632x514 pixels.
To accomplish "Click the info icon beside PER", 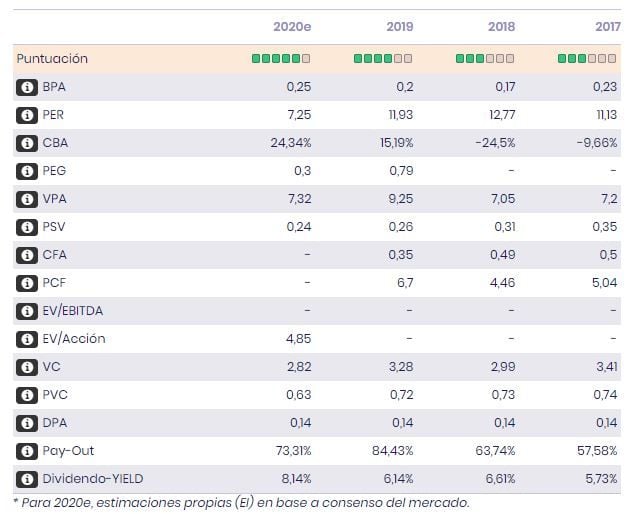I will 26,115.
